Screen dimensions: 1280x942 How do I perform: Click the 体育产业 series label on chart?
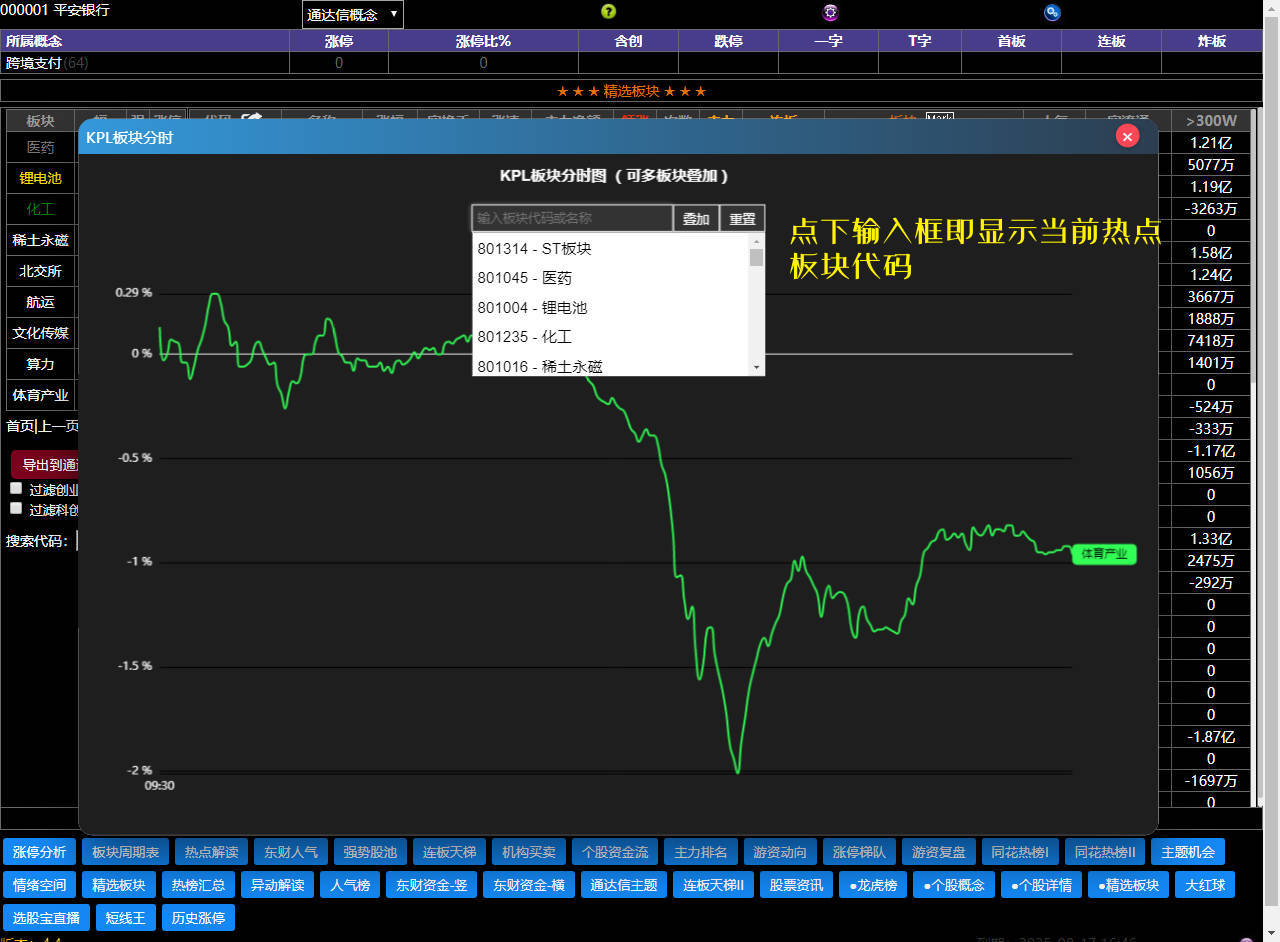point(1104,554)
